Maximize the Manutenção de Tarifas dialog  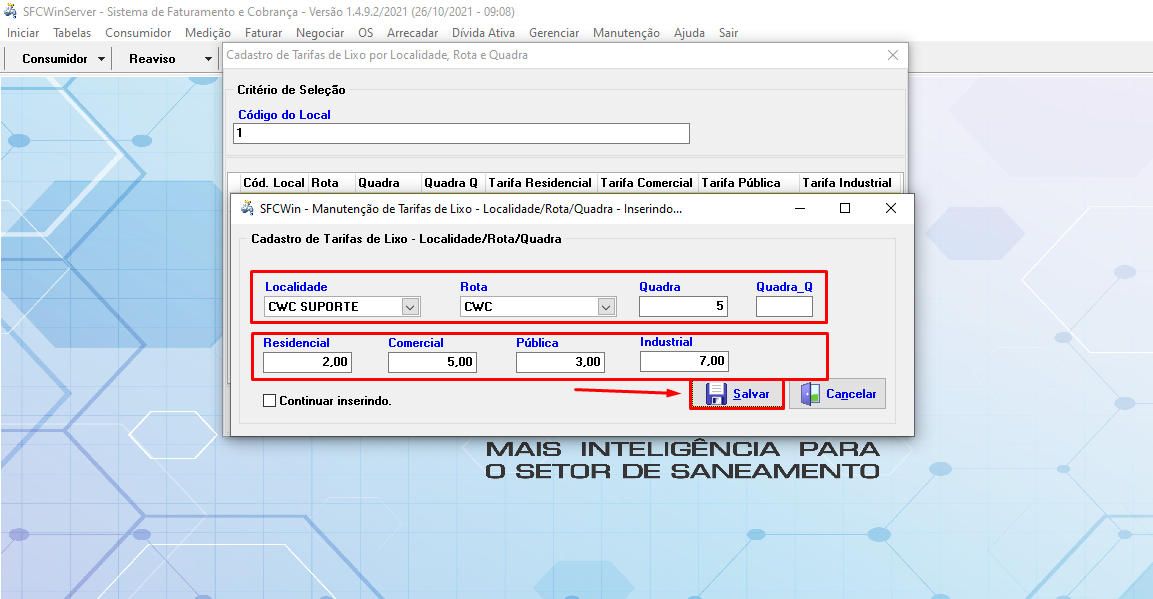coord(844,208)
